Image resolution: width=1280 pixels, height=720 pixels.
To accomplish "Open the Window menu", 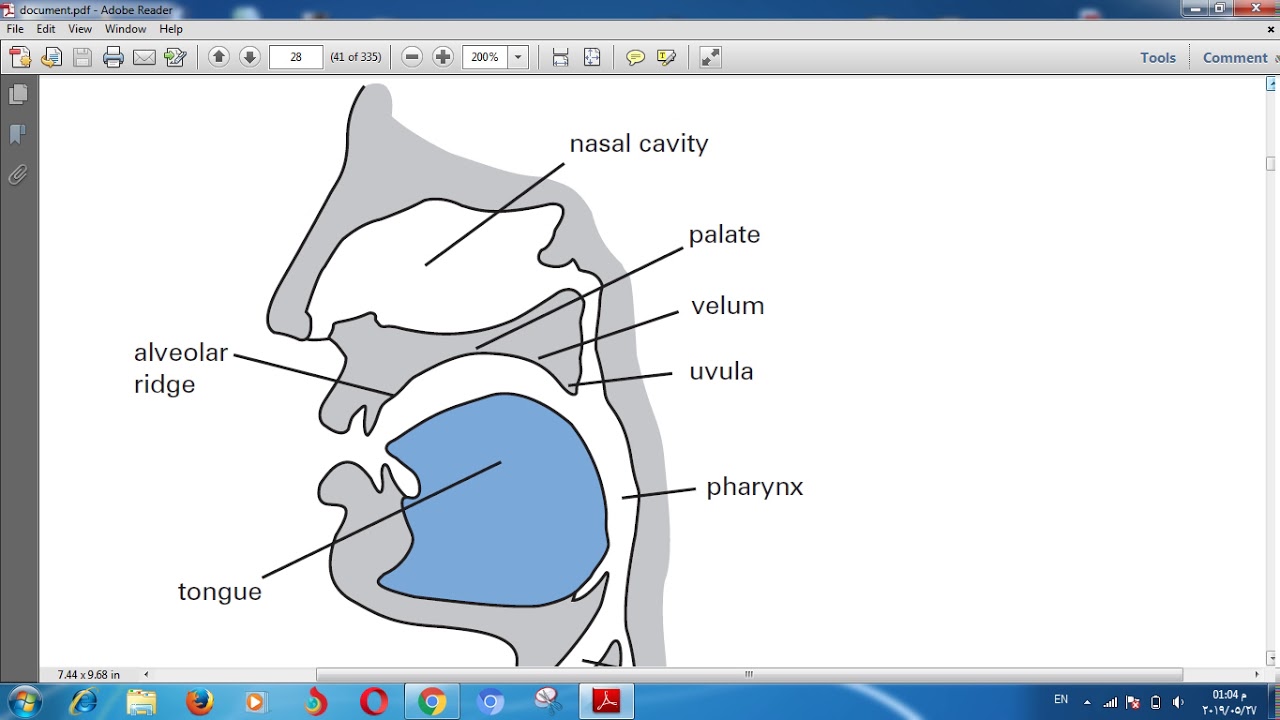I will click(126, 29).
